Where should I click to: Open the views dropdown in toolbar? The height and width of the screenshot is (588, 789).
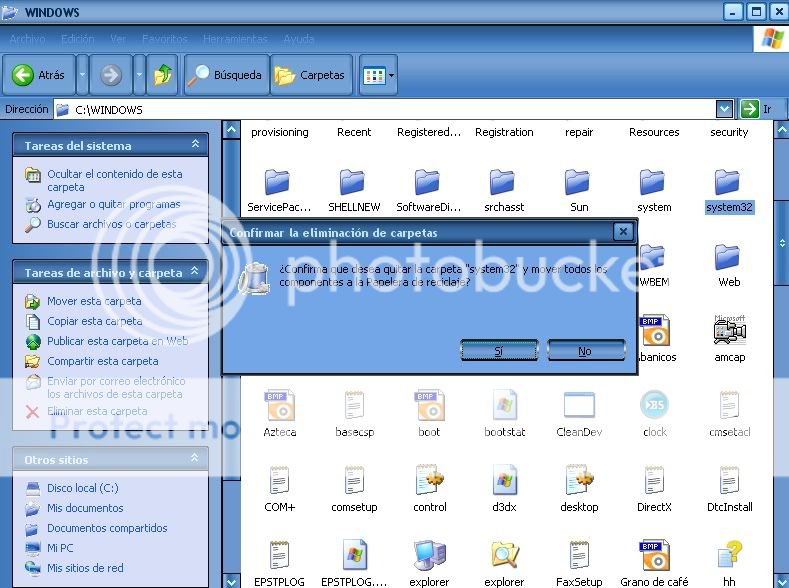379,75
